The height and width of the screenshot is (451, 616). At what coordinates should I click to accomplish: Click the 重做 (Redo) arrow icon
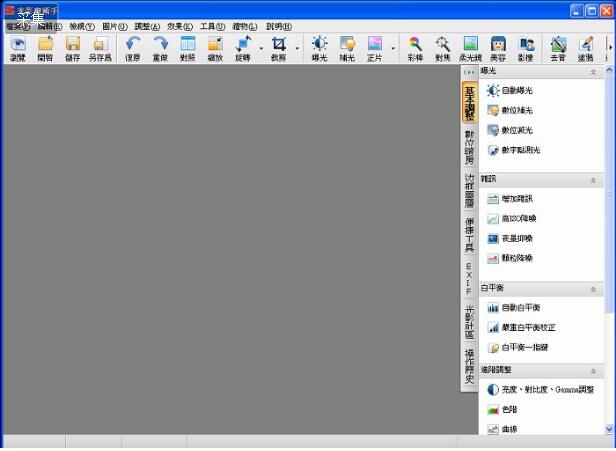point(160,46)
